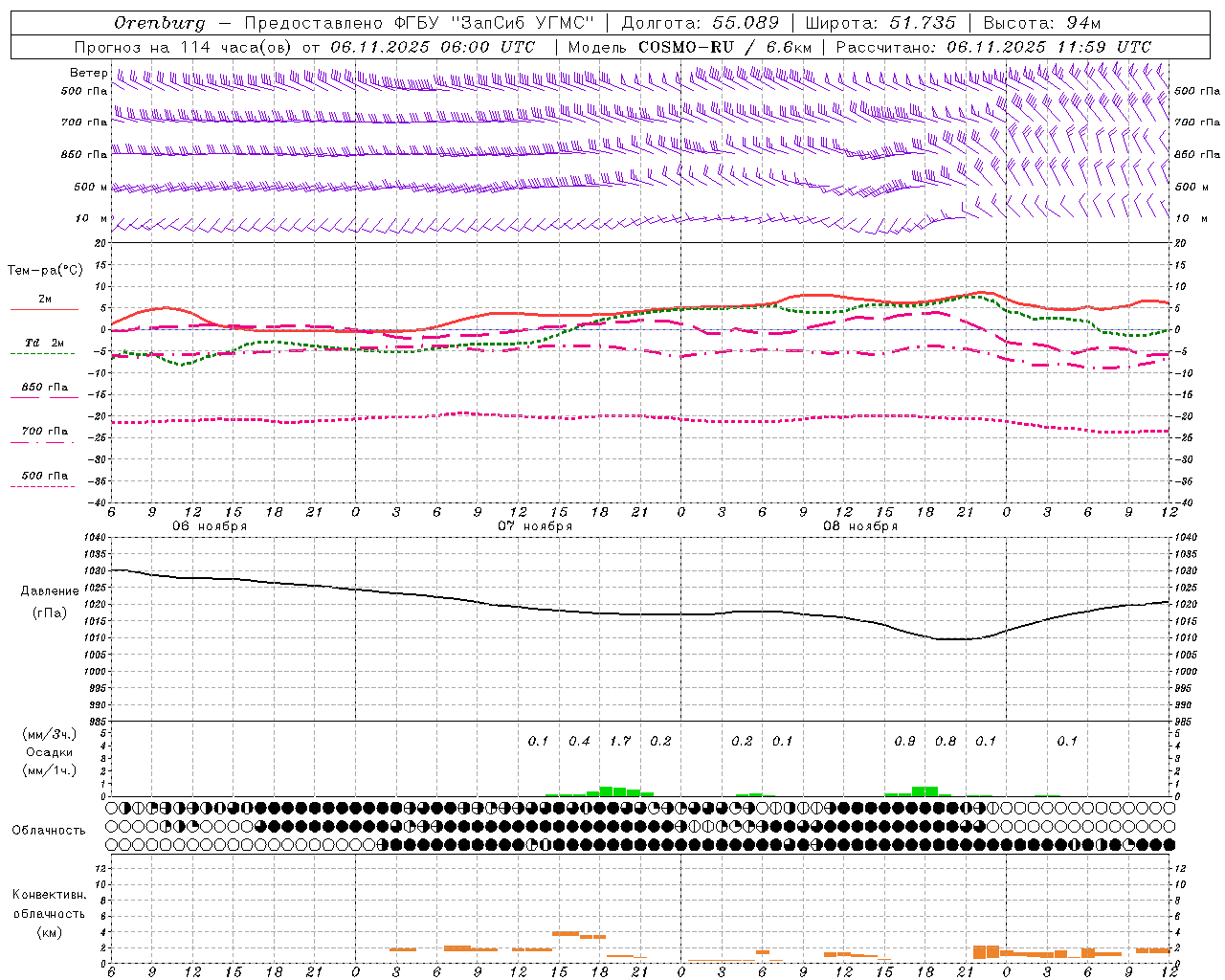Click the '08 ноября' date label
The height and width of the screenshot is (980, 1225).
pyautogui.click(x=860, y=526)
